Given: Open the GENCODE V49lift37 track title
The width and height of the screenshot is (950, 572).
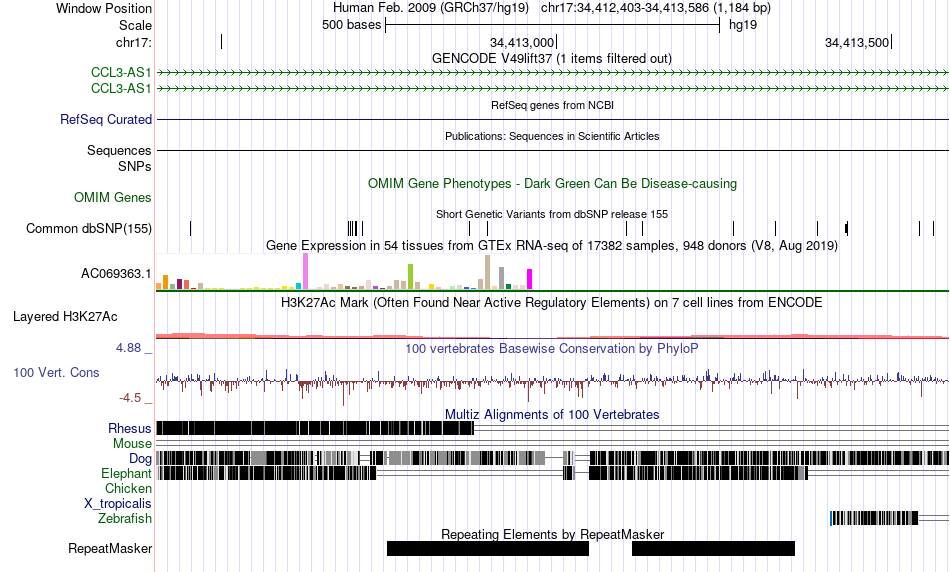Looking at the screenshot, I should tap(552, 59).
